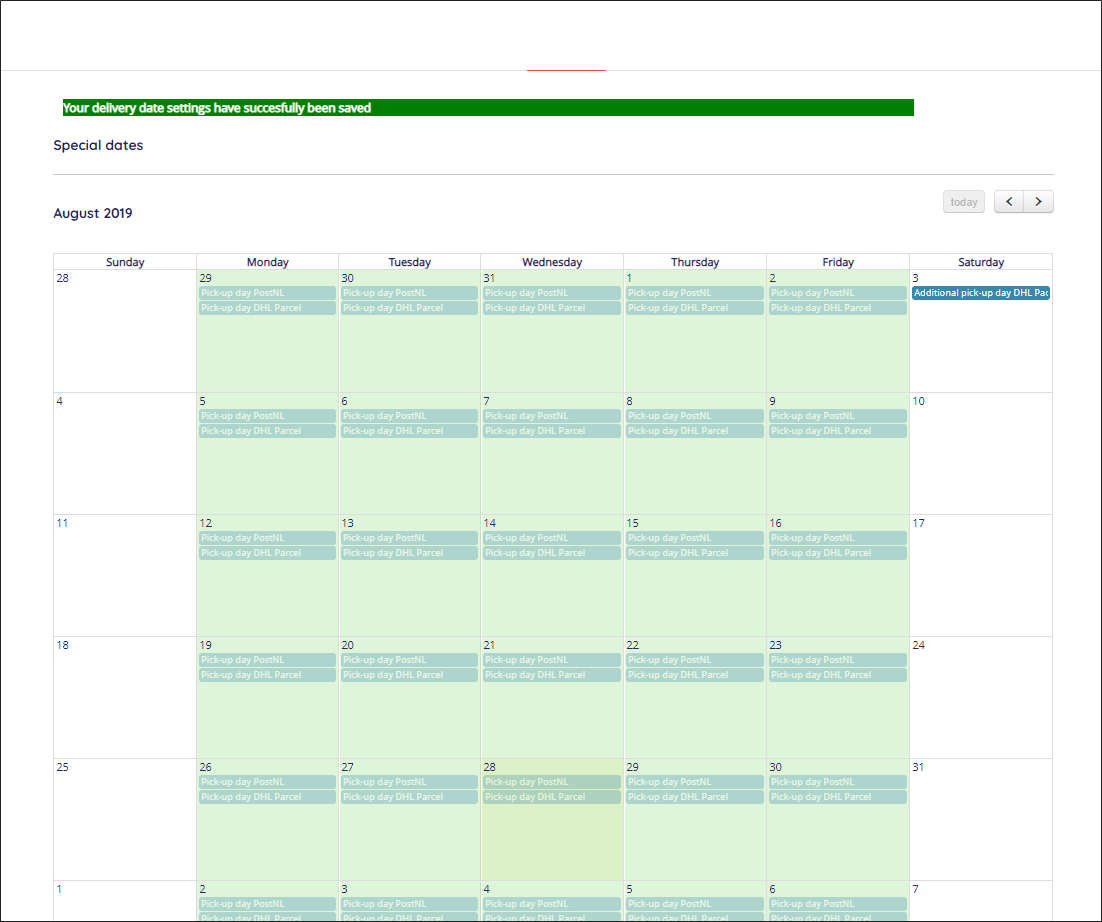Select Pick-up day PostNL on Wednesday August 21

[x=552, y=660]
